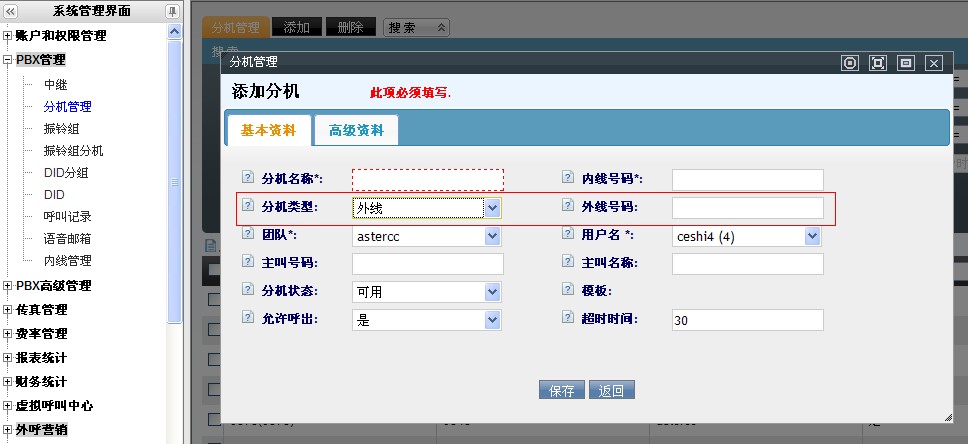This screenshot has width=968, height=444.
Task: Click help icon beside 允许呼出
Action: point(248,318)
